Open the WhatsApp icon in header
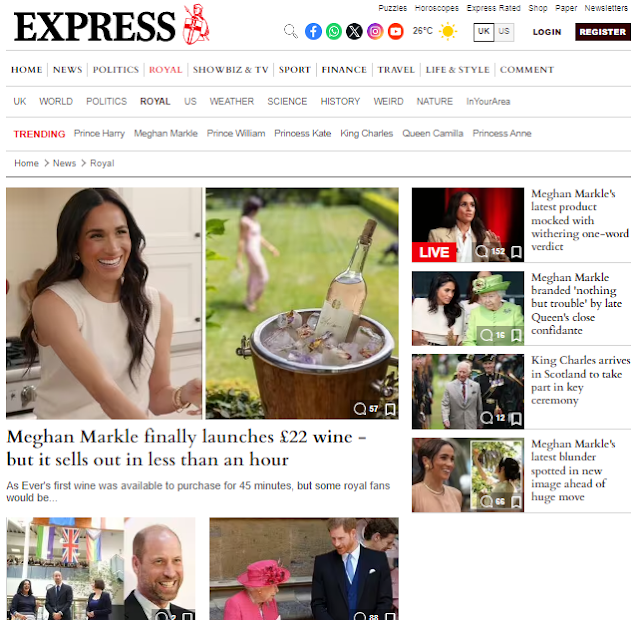 [334, 31]
